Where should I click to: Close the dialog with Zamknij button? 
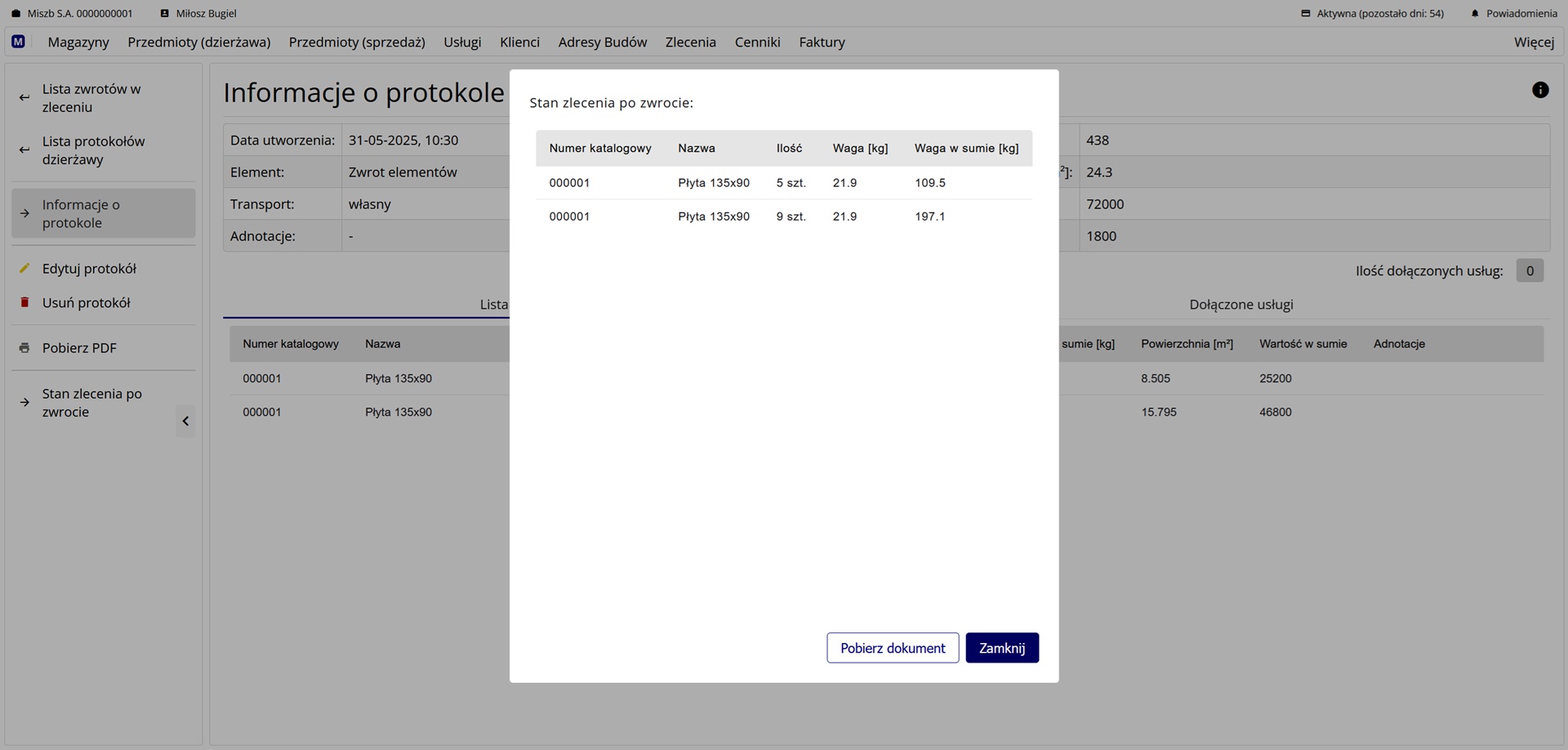[1001, 648]
